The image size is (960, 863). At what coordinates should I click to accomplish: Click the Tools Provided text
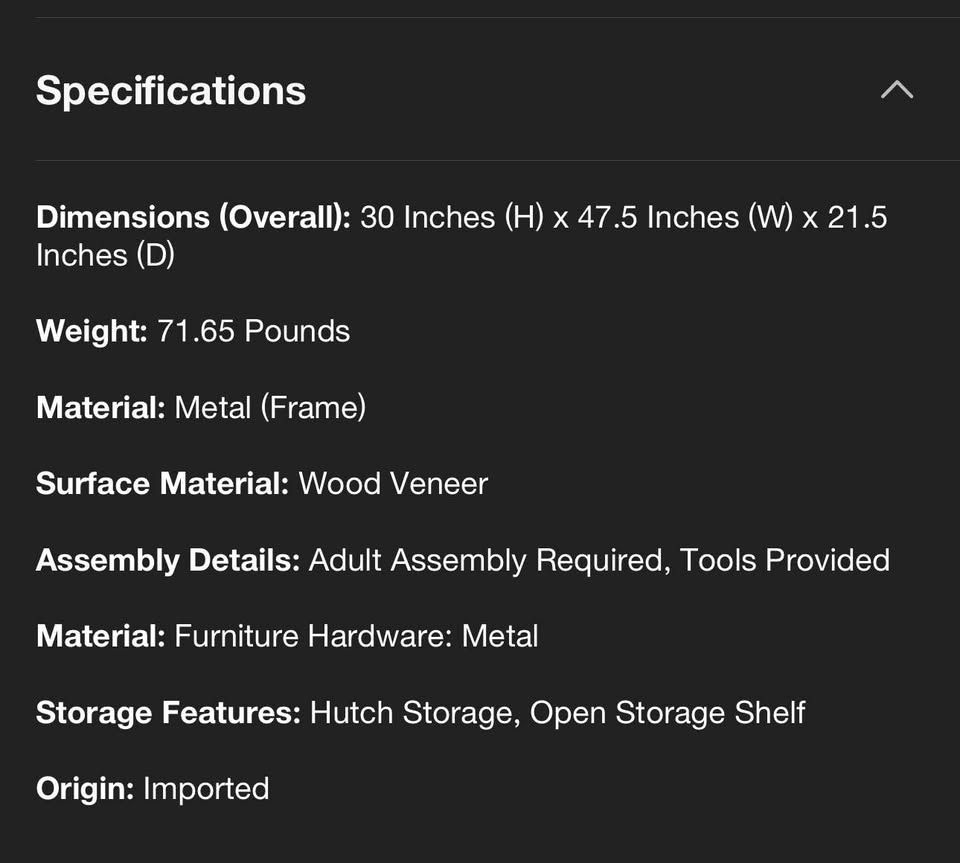(x=785, y=560)
